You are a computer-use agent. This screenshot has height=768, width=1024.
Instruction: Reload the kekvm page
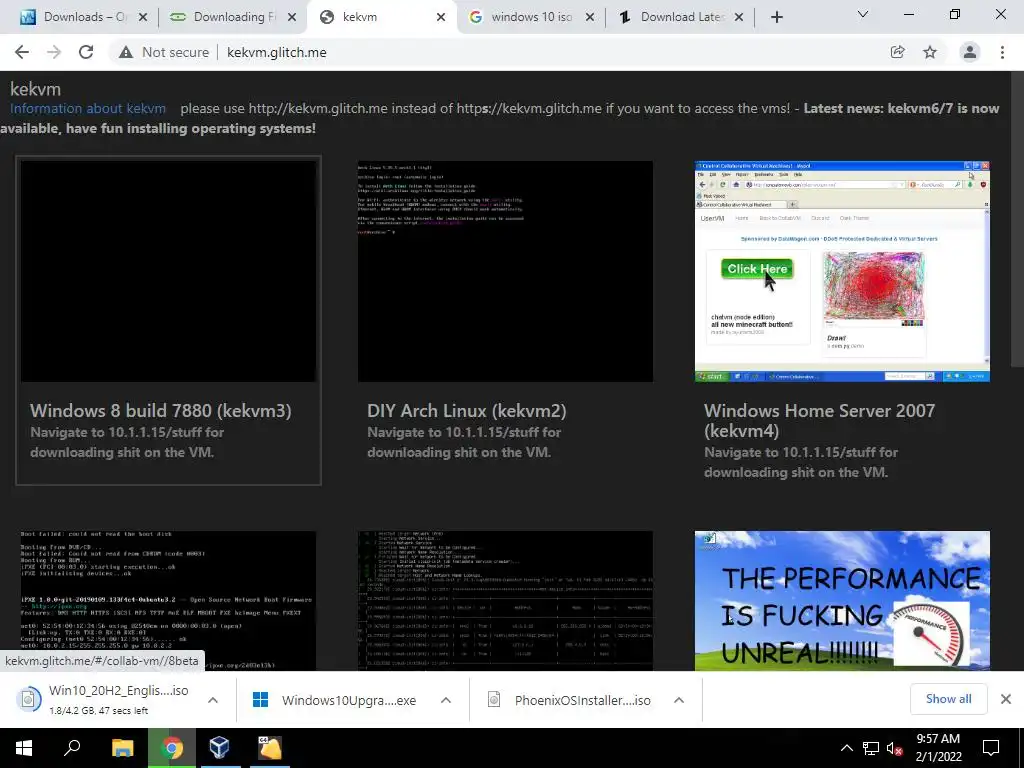[x=86, y=52]
